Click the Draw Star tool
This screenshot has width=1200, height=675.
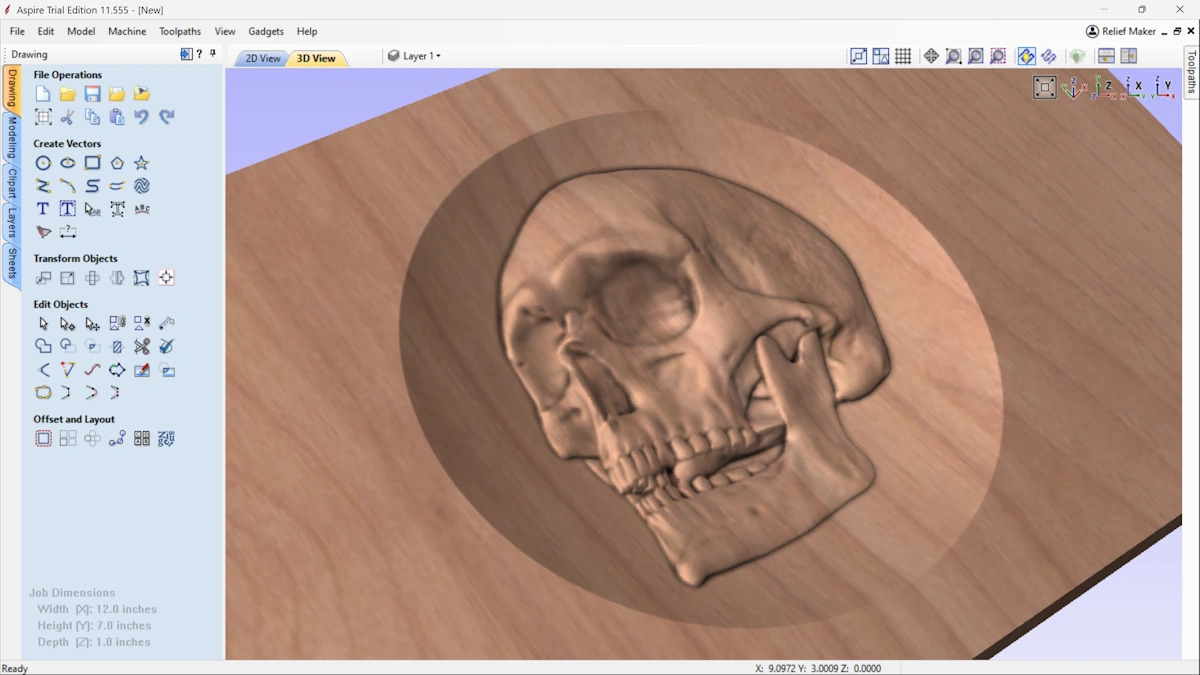(141, 163)
